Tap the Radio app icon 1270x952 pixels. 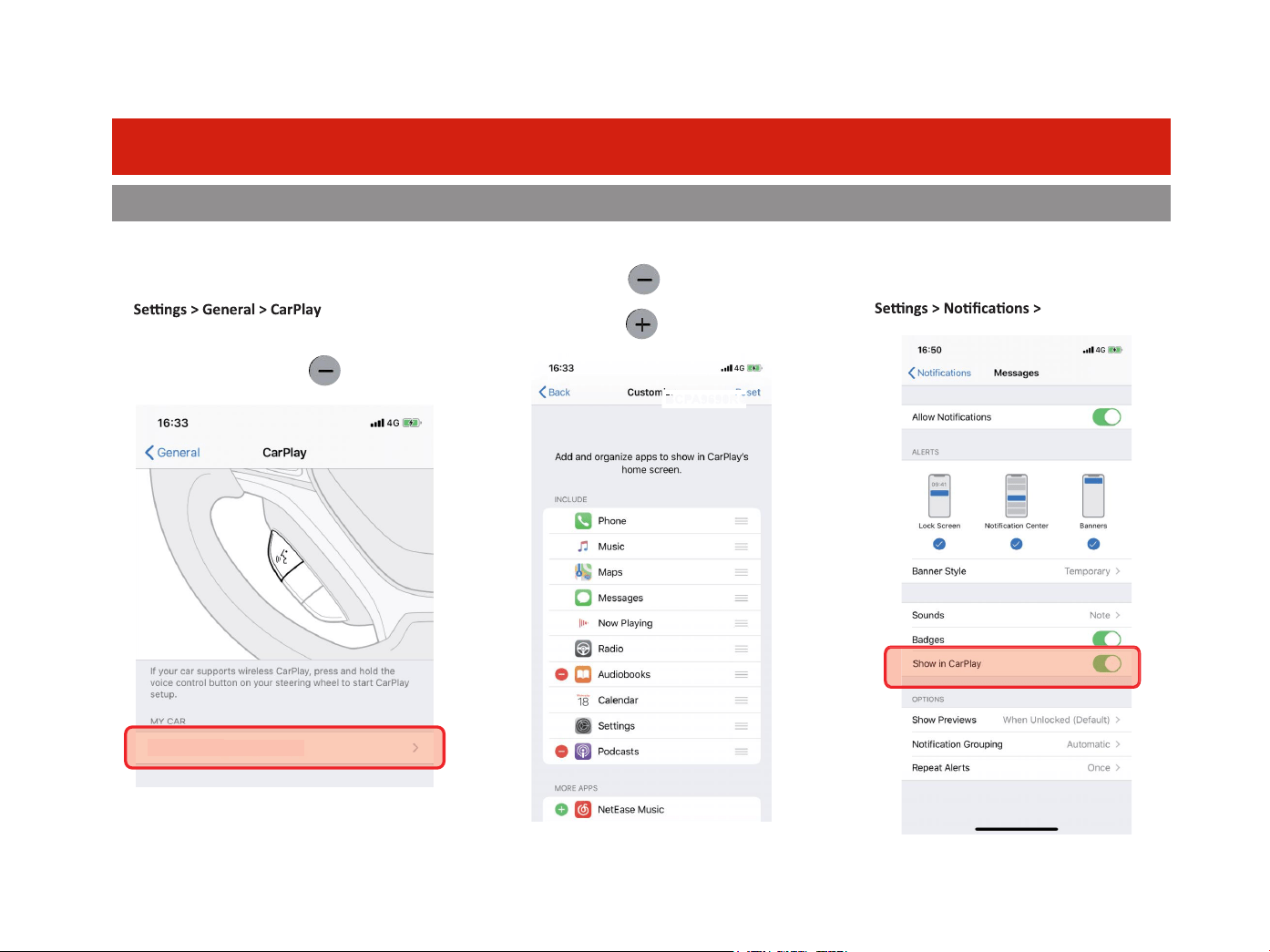[583, 649]
